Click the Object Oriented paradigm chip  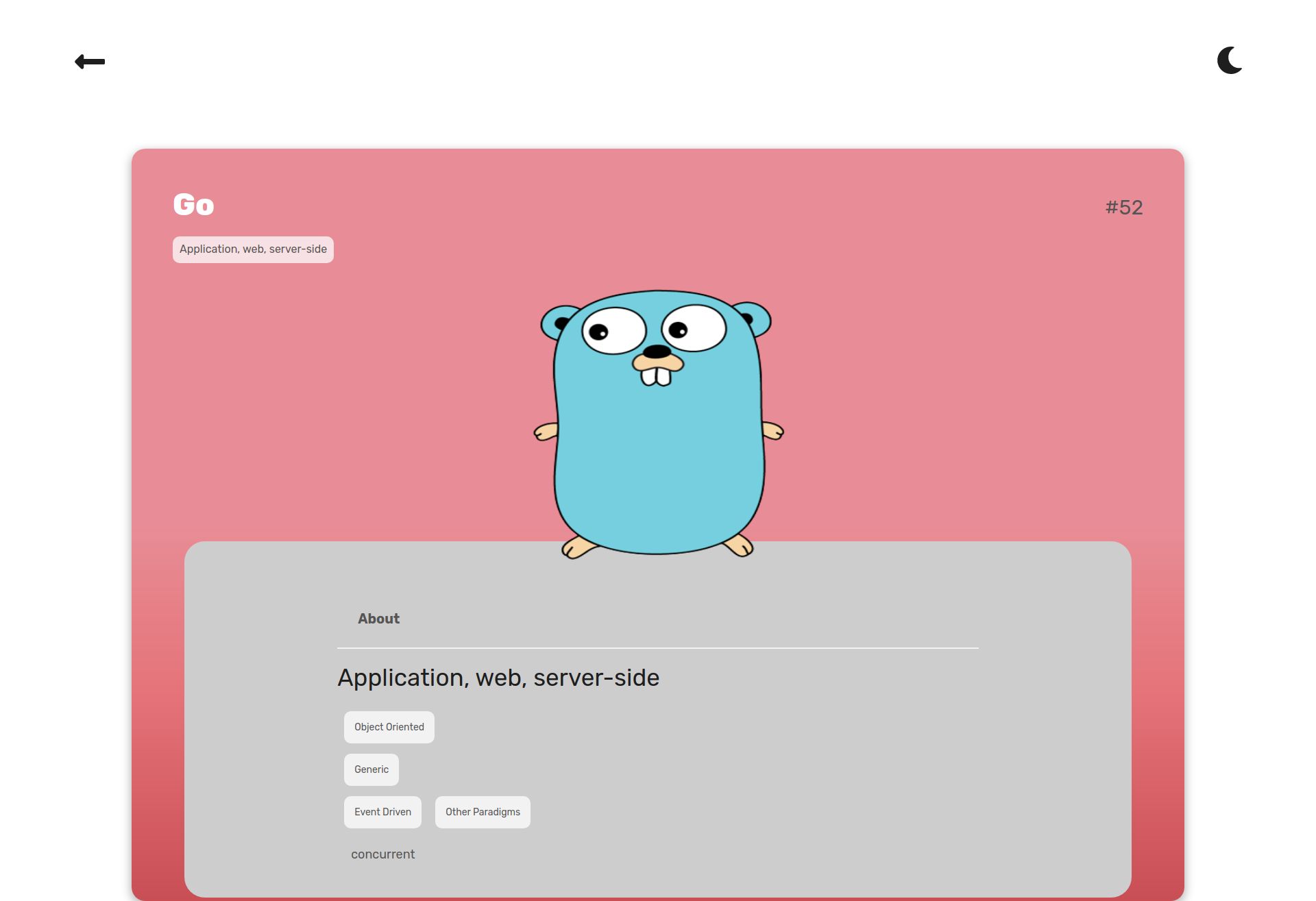pos(389,727)
